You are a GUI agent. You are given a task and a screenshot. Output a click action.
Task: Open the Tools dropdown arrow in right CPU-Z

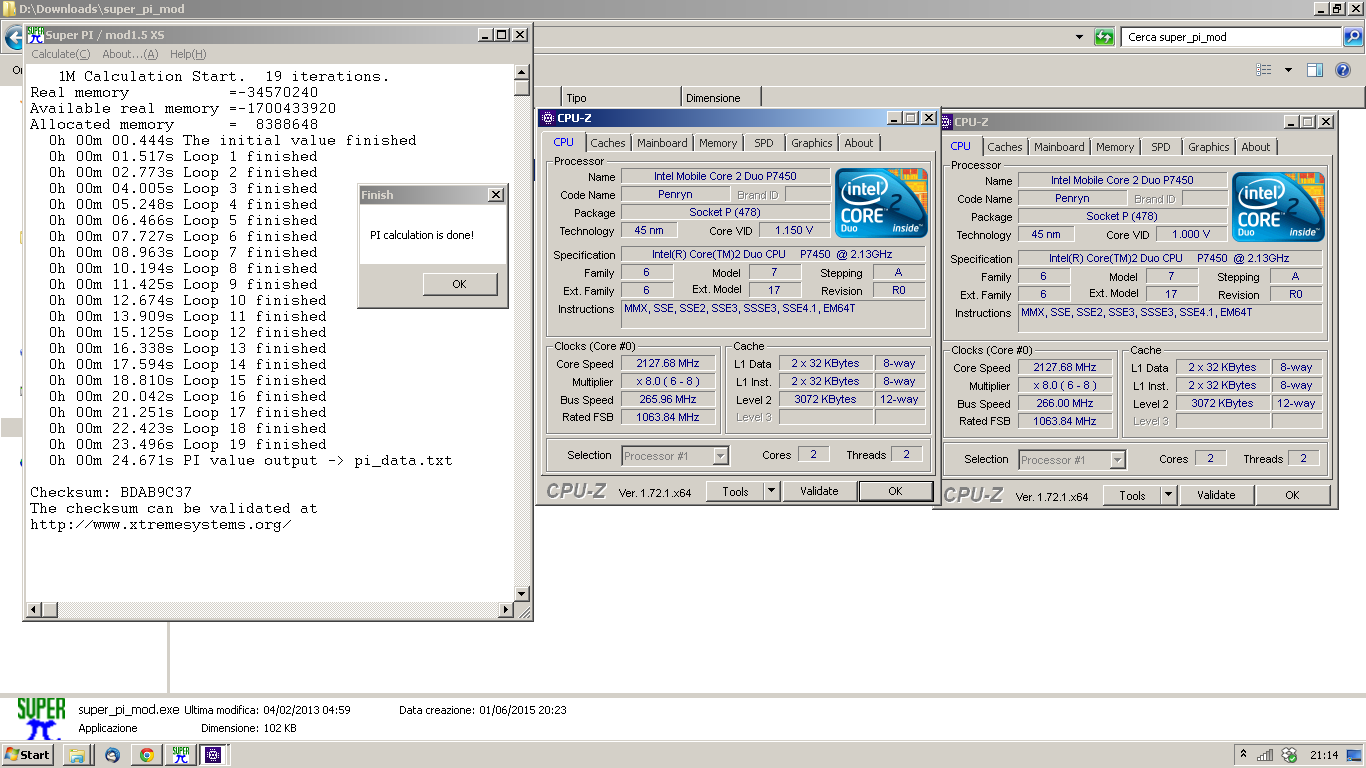click(1168, 495)
